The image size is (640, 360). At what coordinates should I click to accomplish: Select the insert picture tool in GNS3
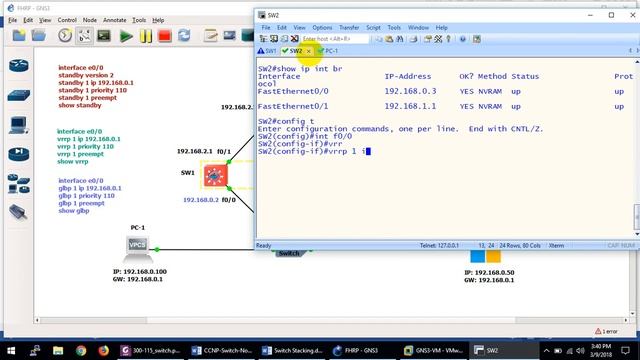229,36
